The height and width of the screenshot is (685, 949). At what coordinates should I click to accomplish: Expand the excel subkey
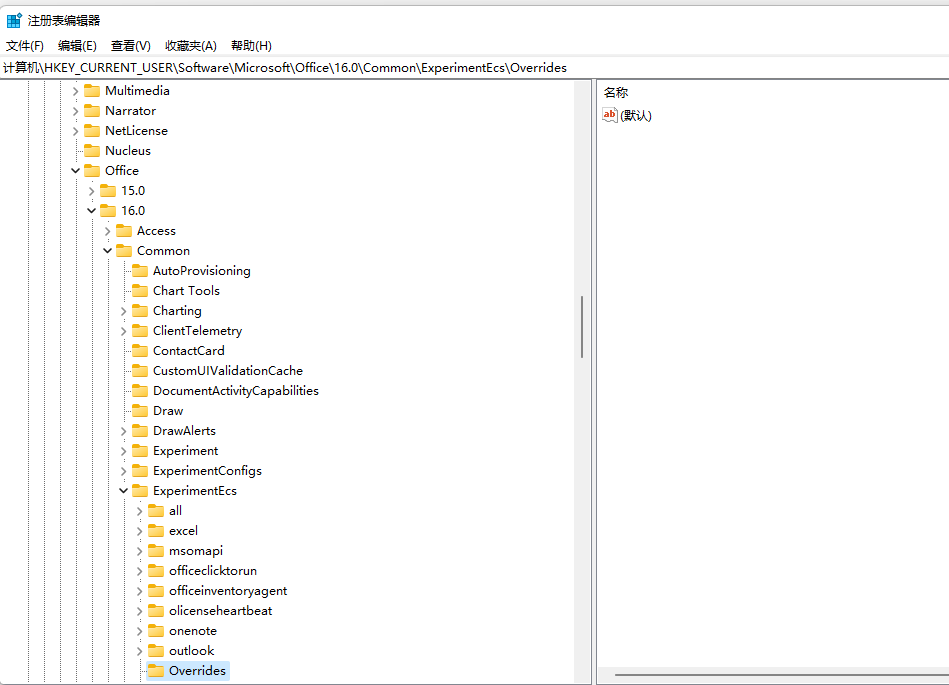click(x=139, y=531)
